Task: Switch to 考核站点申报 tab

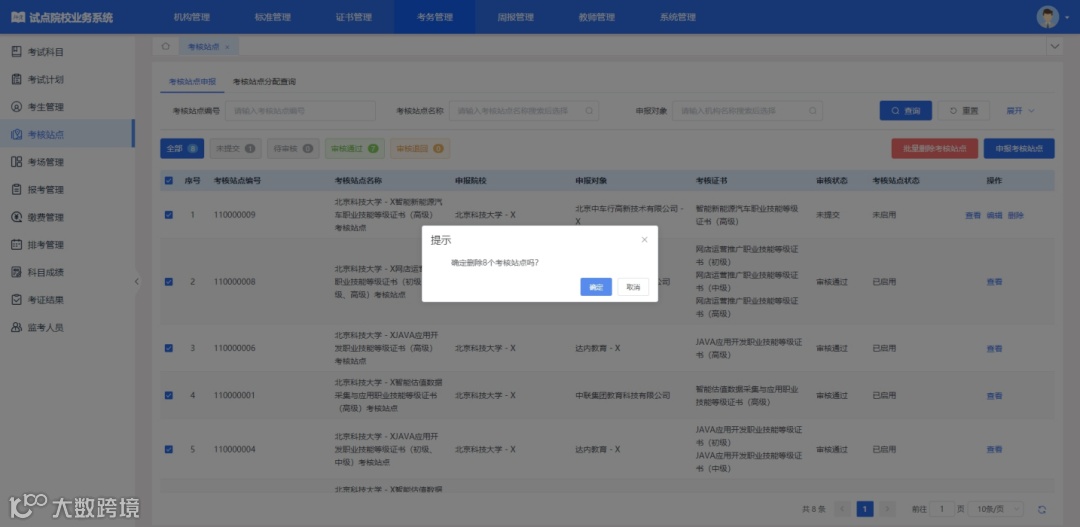Action: coord(192,81)
